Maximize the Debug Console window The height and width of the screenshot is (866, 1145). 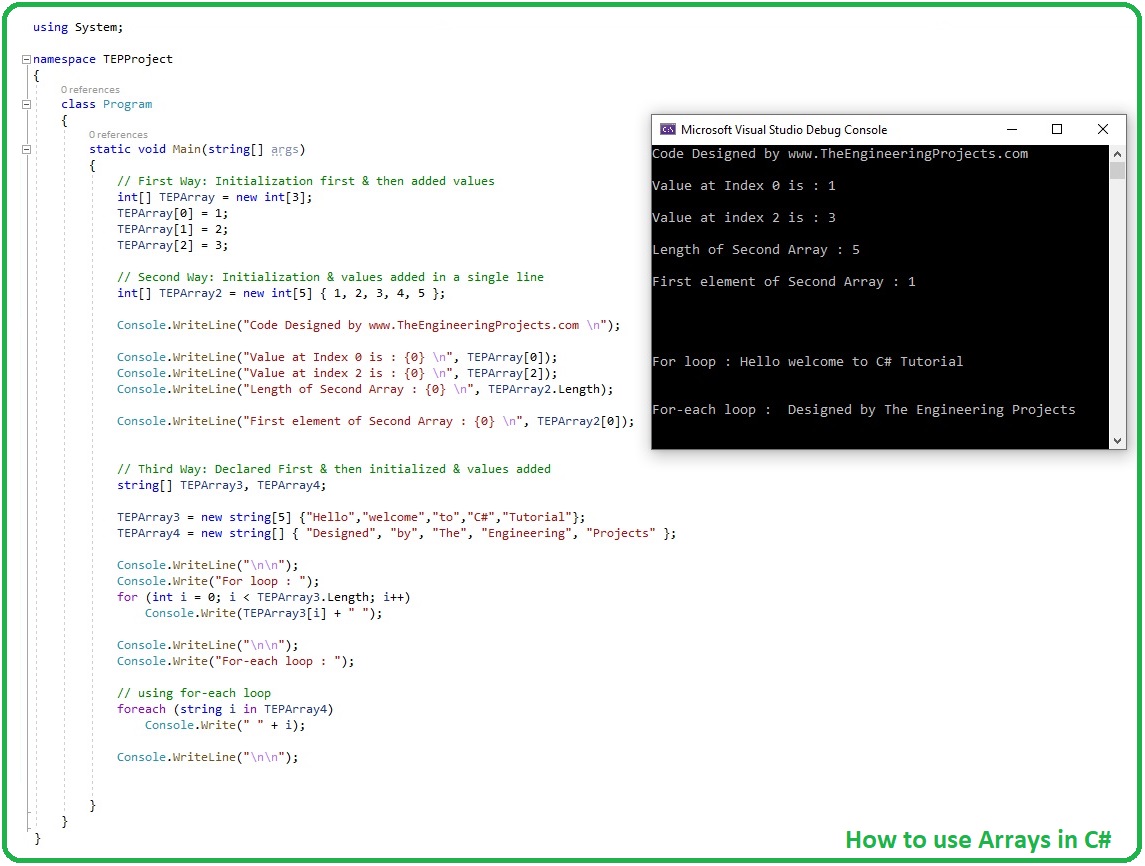pos(1056,129)
